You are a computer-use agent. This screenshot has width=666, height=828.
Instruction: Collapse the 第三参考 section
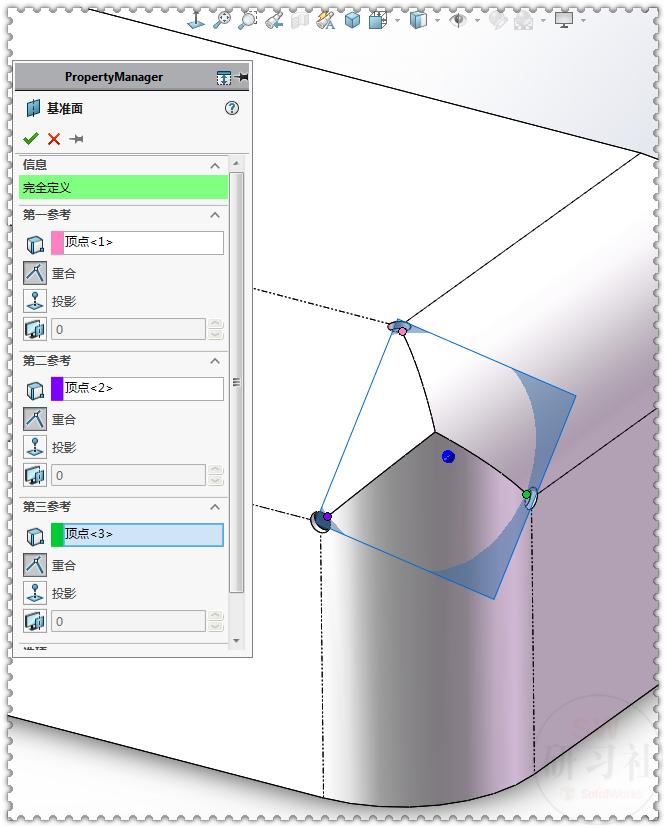pyautogui.click(x=215, y=507)
